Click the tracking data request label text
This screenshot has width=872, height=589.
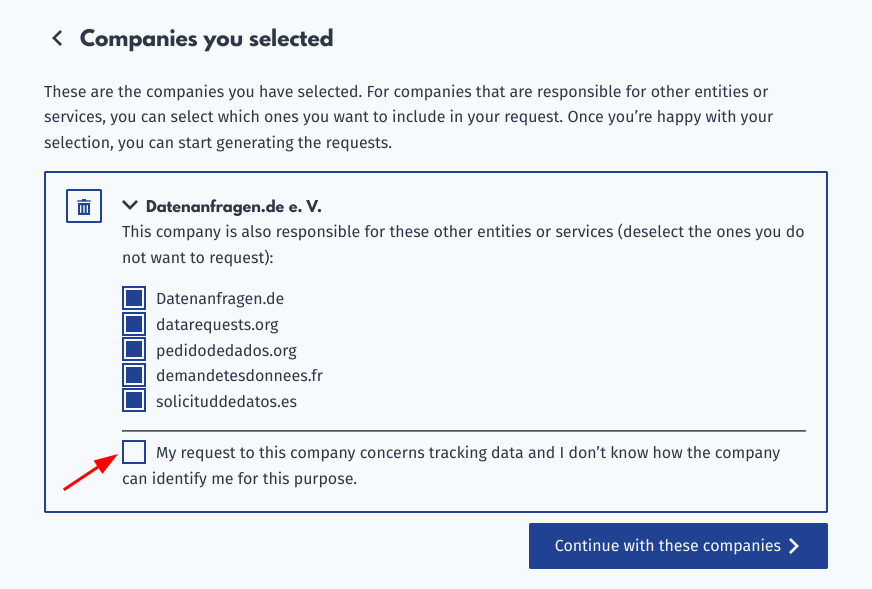[467, 453]
